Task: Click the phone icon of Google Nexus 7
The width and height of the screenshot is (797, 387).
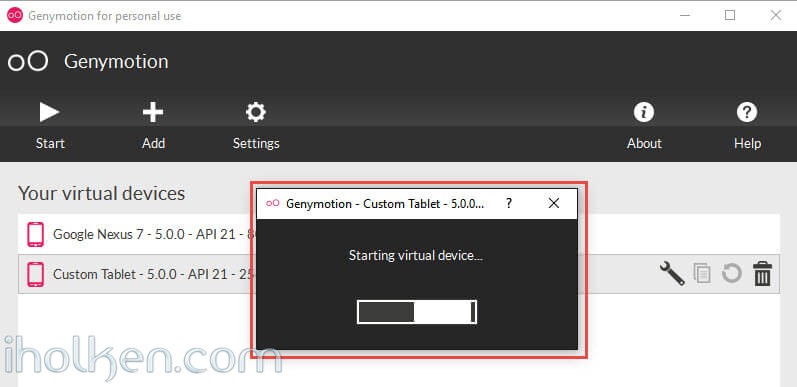Action: click(35, 234)
